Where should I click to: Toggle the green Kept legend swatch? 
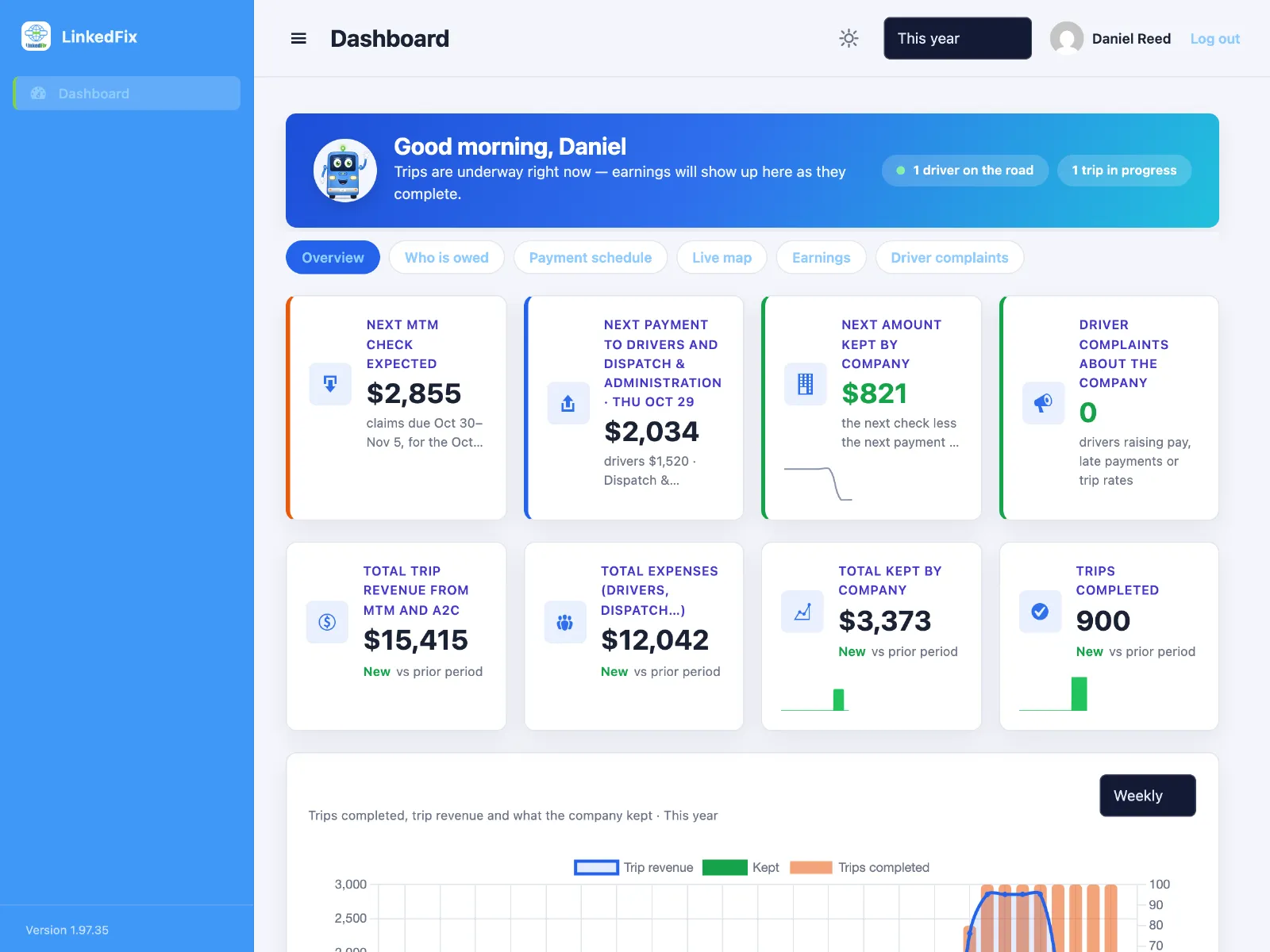[x=725, y=868]
